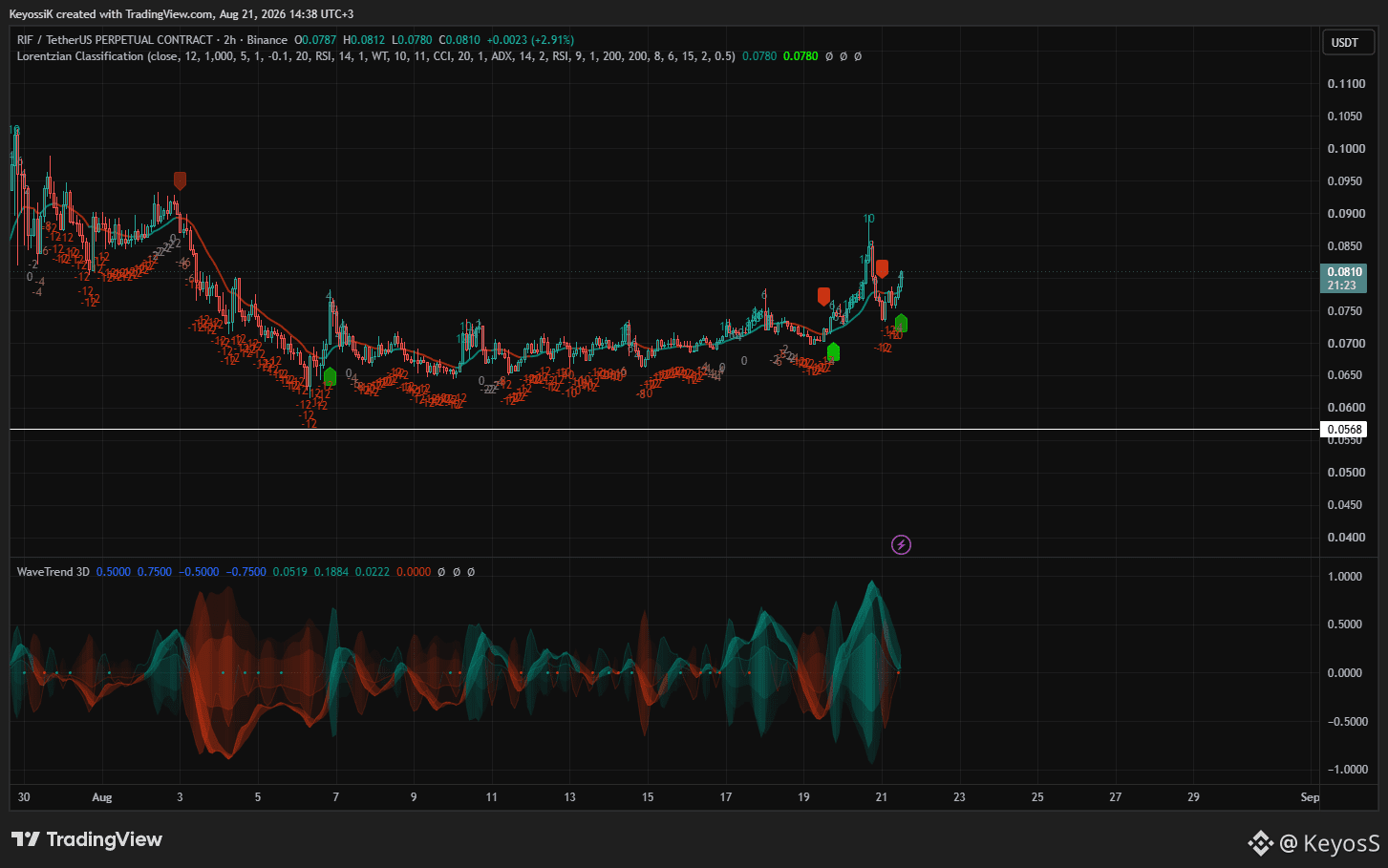Image resolution: width=1388 pixels, height=868 pixels.
Task: Select the green buy signal marker near Aug 7
Action: pyautogui.click(x=330, y=376)
